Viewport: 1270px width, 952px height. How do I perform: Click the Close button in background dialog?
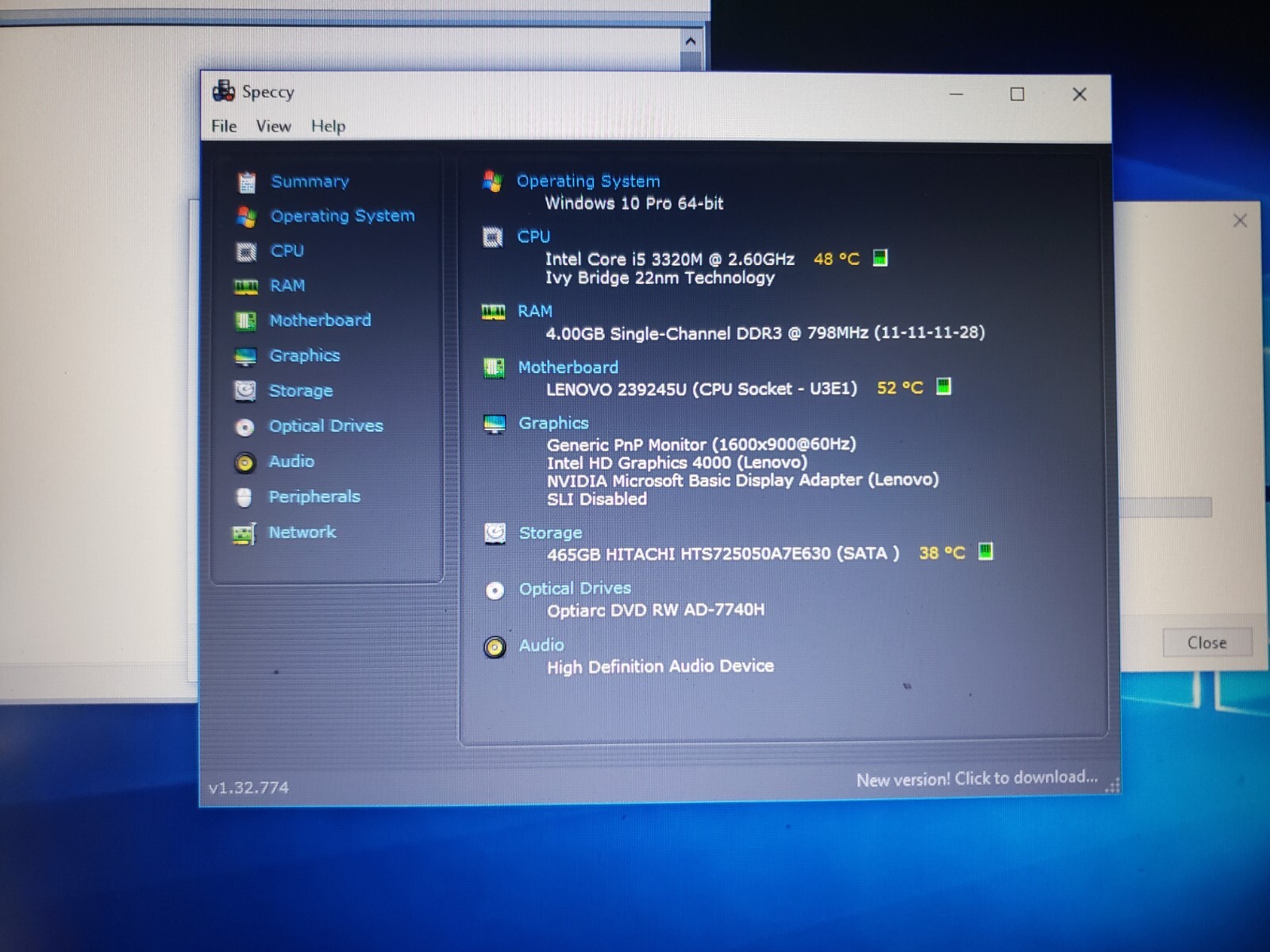(x=1207, y=643)
